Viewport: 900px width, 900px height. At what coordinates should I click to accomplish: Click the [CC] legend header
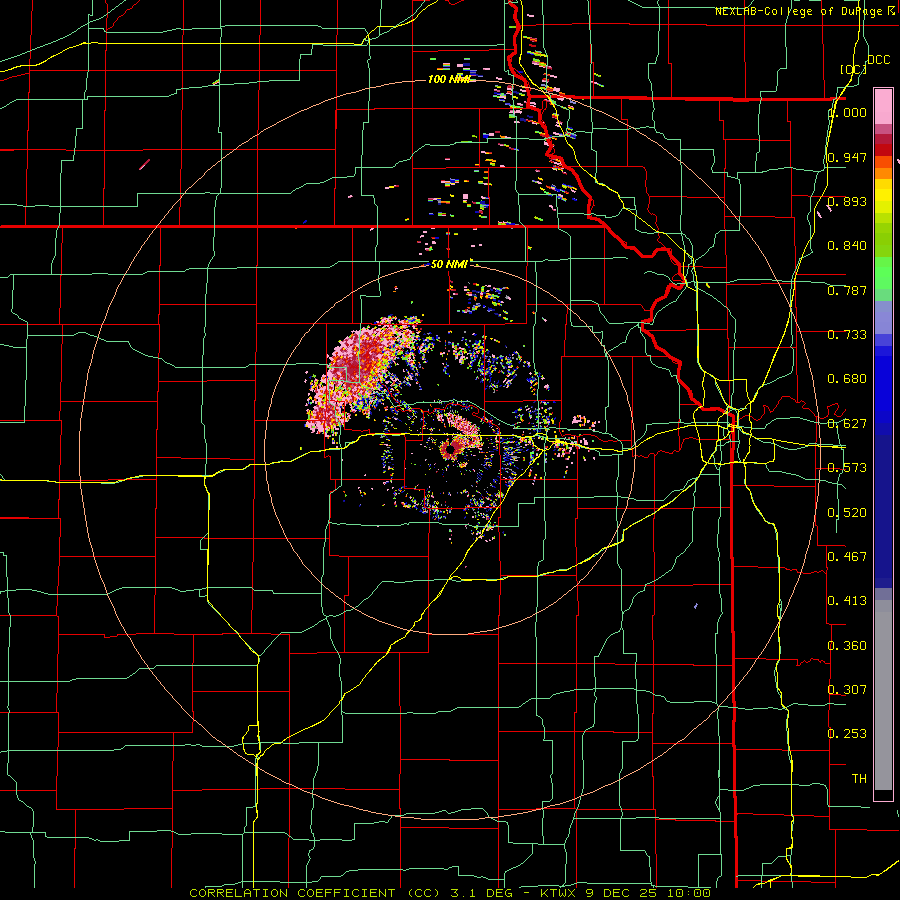853,69
